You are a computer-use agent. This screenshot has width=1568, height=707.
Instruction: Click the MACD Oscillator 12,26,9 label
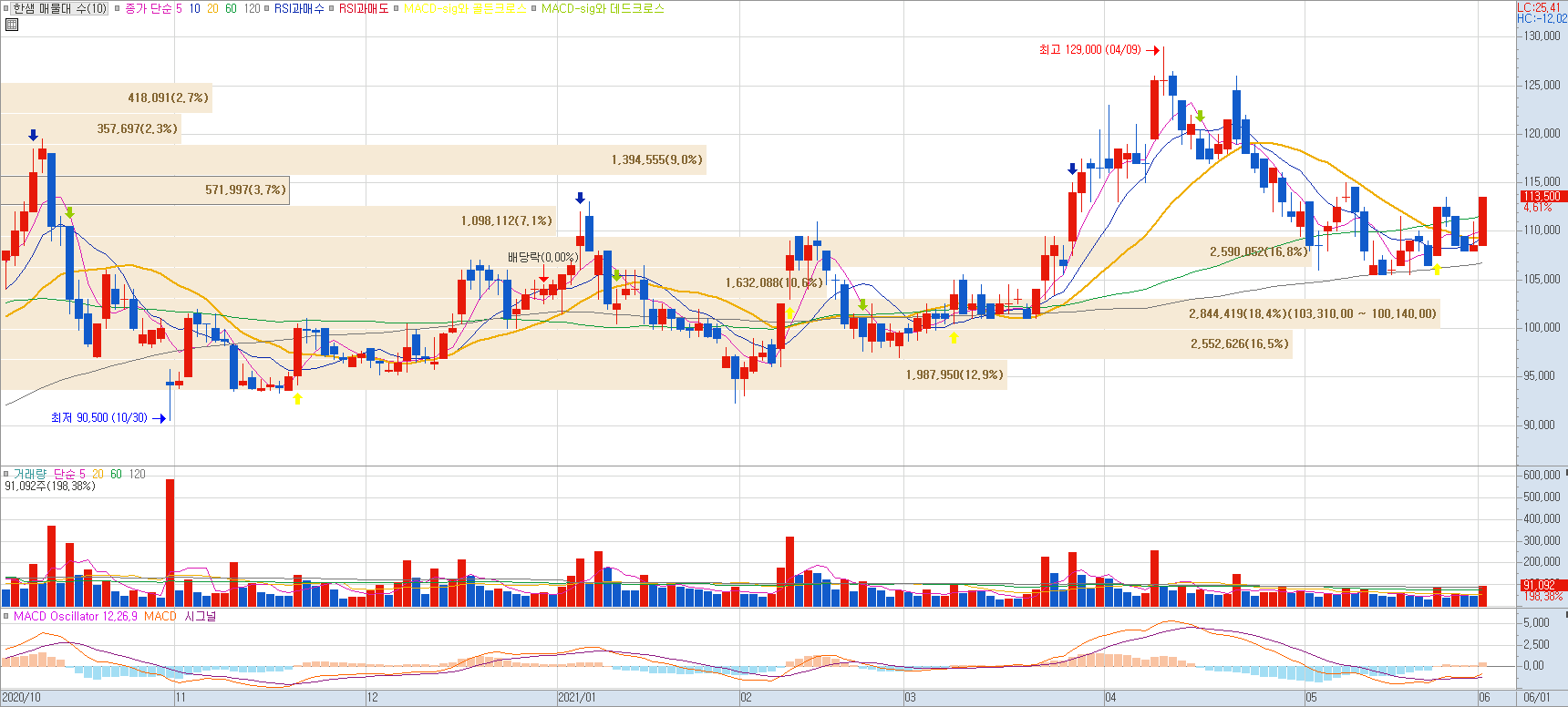click(76, 616)
